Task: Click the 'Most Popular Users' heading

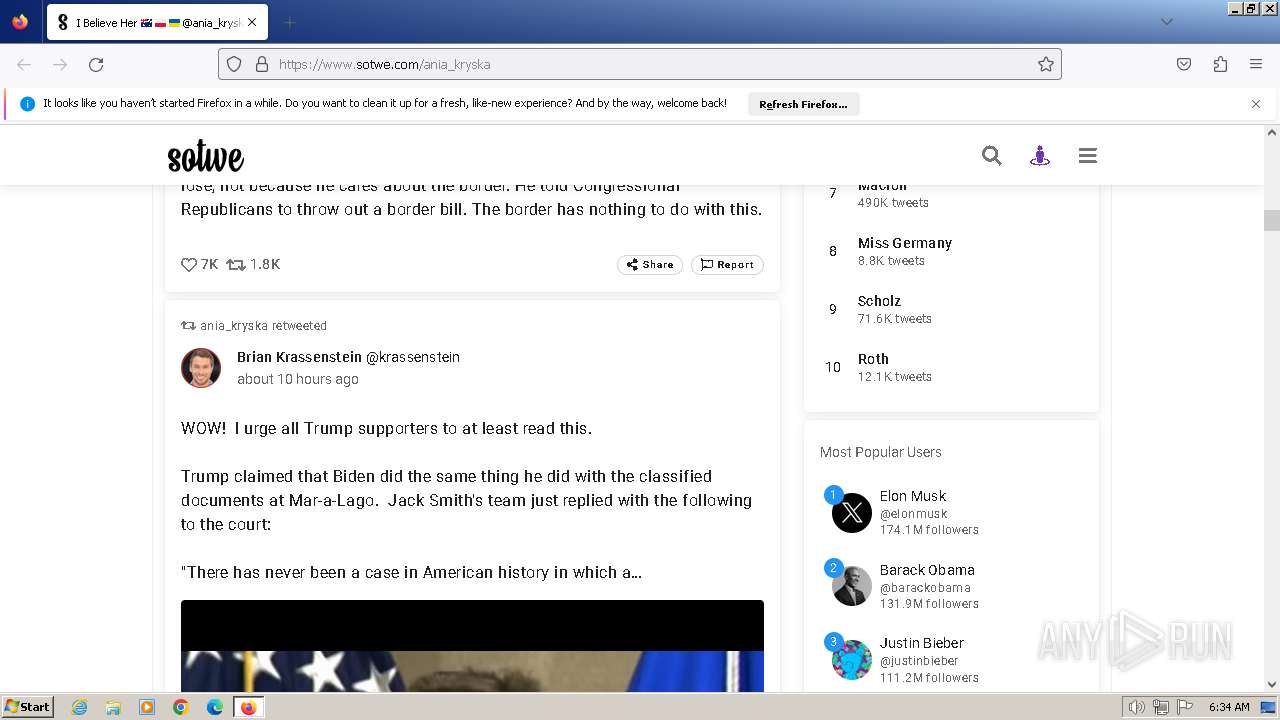Action: (881, 452)
